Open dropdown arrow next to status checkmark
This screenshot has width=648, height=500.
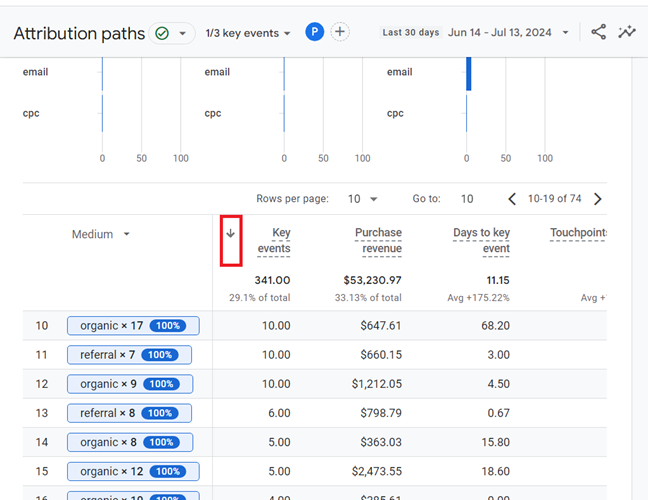point(182,33)
